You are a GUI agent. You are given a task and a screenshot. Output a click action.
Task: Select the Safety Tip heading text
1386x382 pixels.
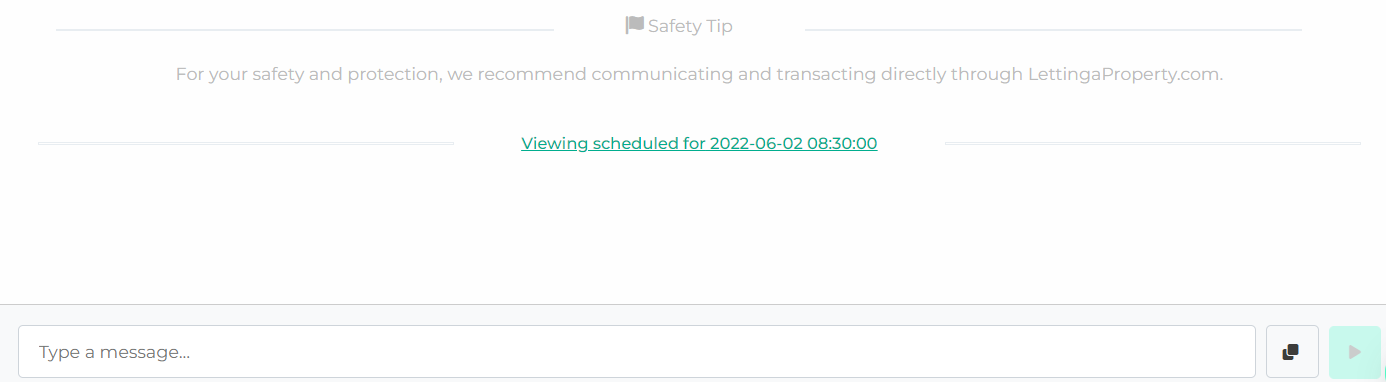click(690, 26)
